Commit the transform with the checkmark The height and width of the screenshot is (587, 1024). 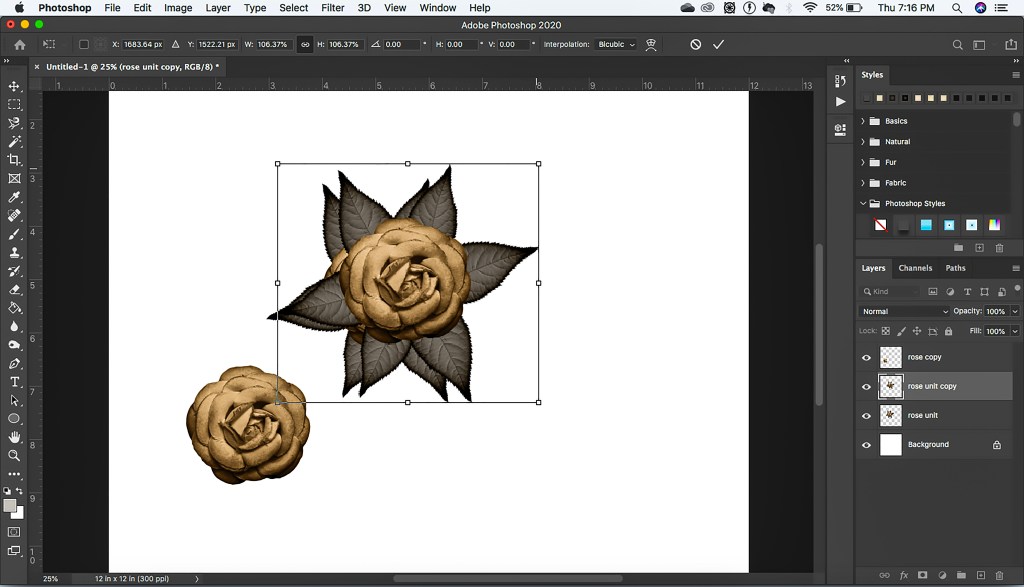[718, 45]
